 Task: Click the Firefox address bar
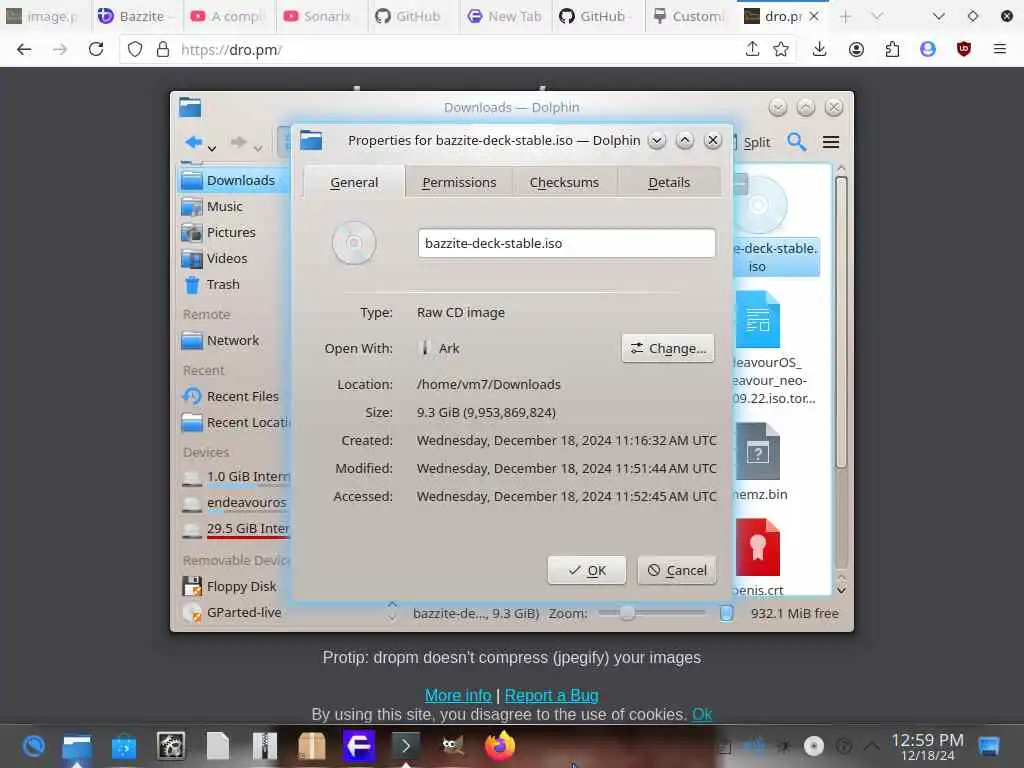(x=457, y=49)
